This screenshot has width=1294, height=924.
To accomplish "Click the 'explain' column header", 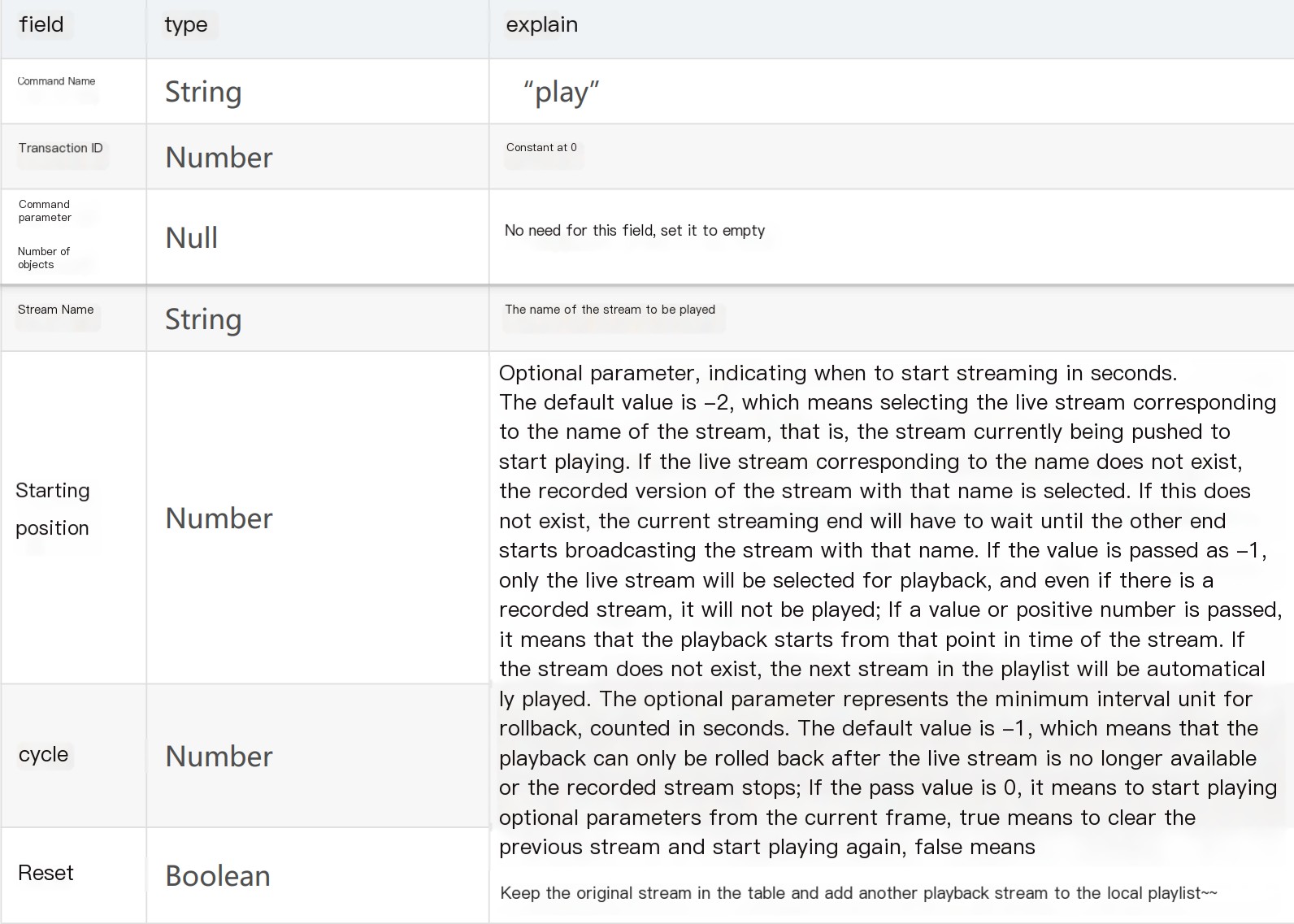I will tap(541, 24).
